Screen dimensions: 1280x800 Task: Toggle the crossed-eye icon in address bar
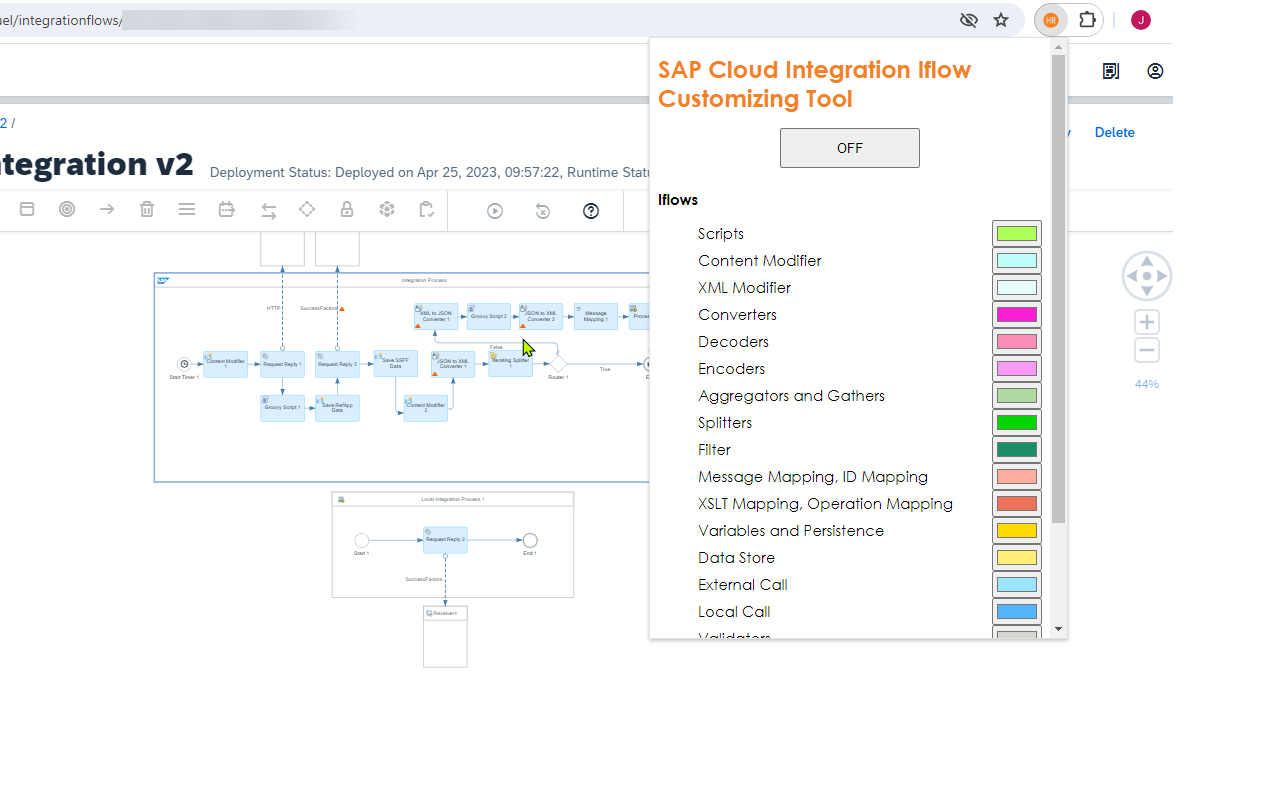click(x=968, y=20)
